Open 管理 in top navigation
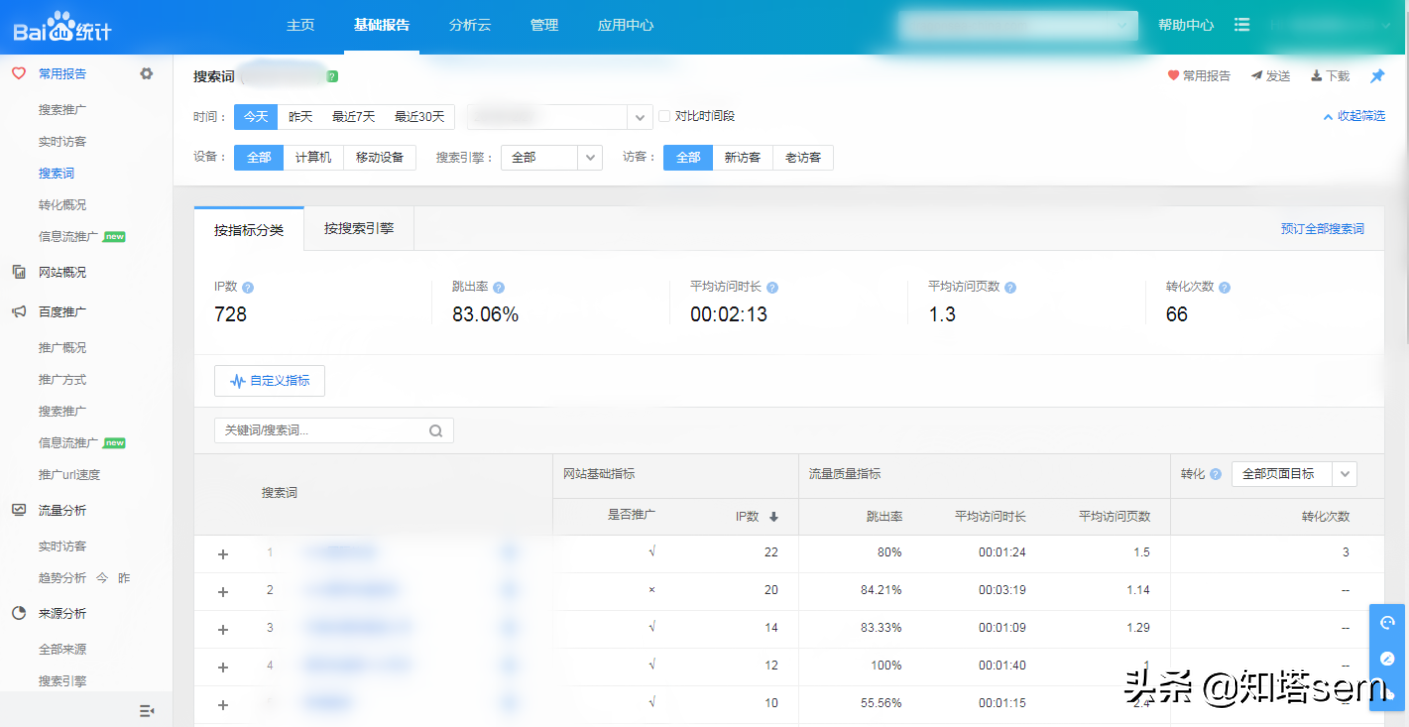Viewport: 1409px width, 727px height. pyautogui.click(x=544, y=25)
